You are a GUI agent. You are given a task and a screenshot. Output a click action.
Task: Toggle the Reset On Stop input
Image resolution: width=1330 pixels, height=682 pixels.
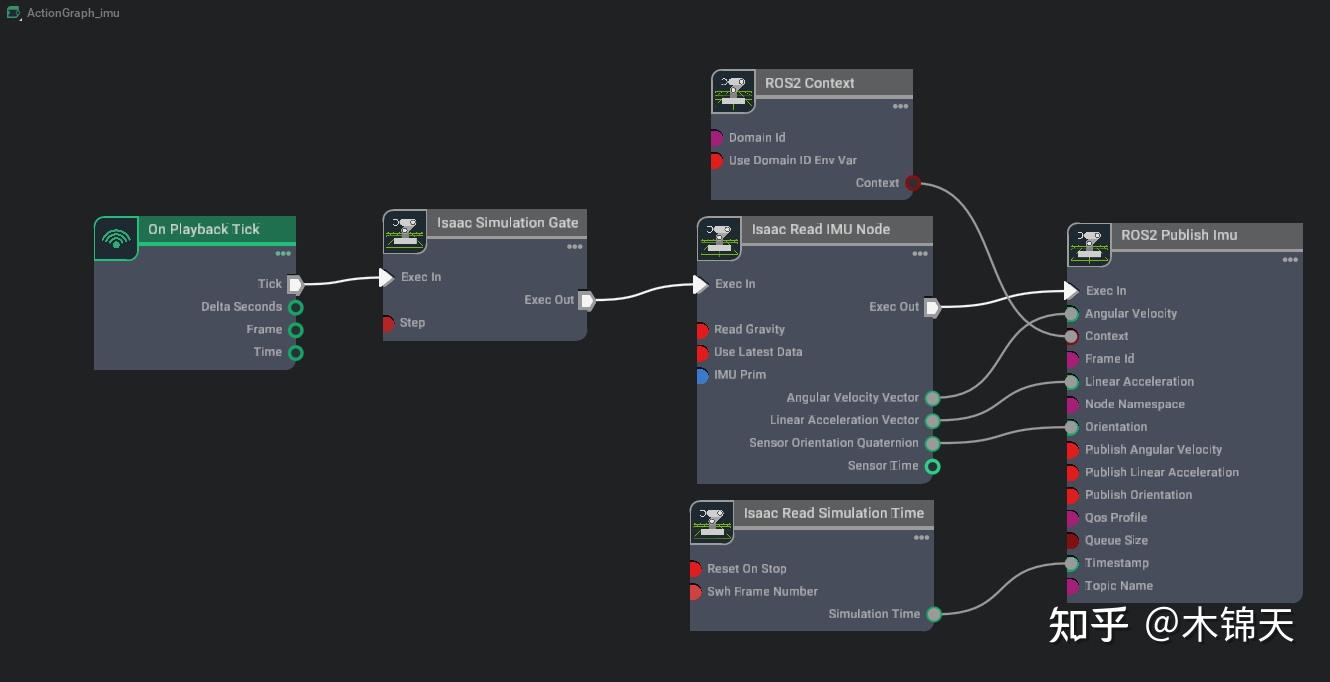point(697,567)
